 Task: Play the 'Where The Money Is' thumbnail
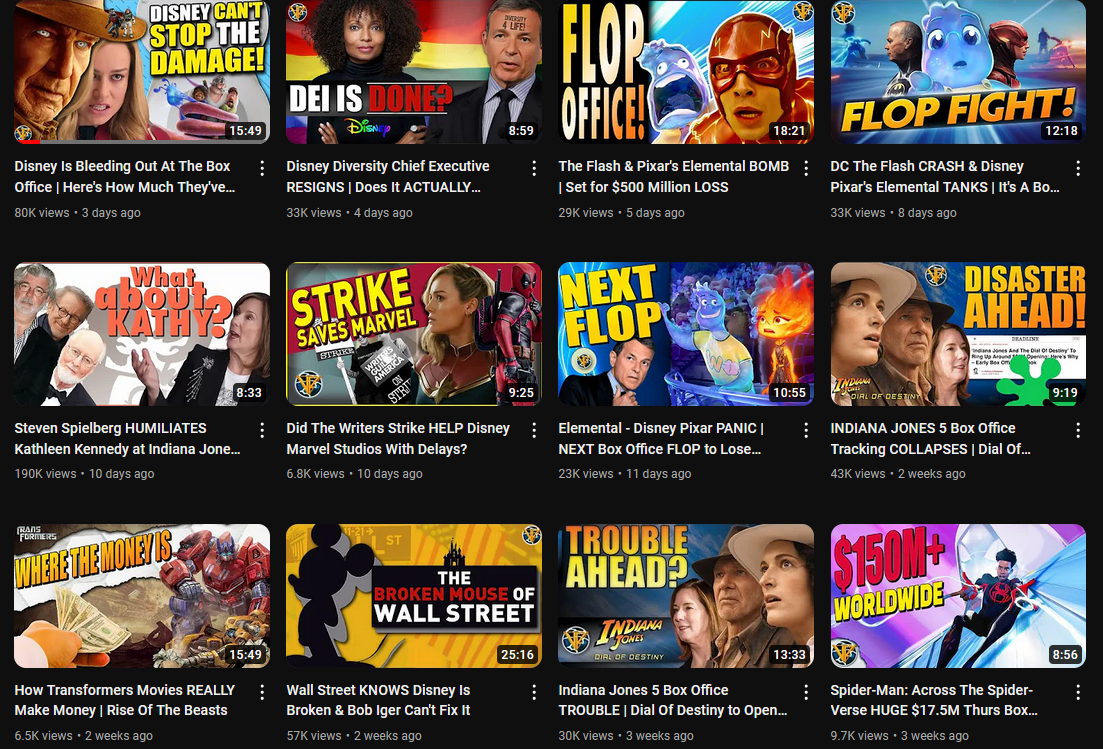click(x=142, y=596)
